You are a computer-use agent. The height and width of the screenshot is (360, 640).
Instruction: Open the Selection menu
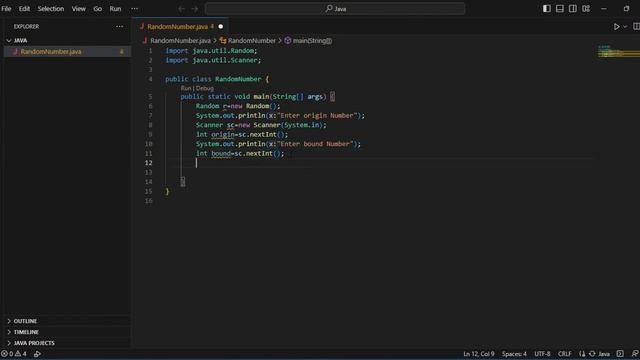pyautogui.click(x=51, y=9)
